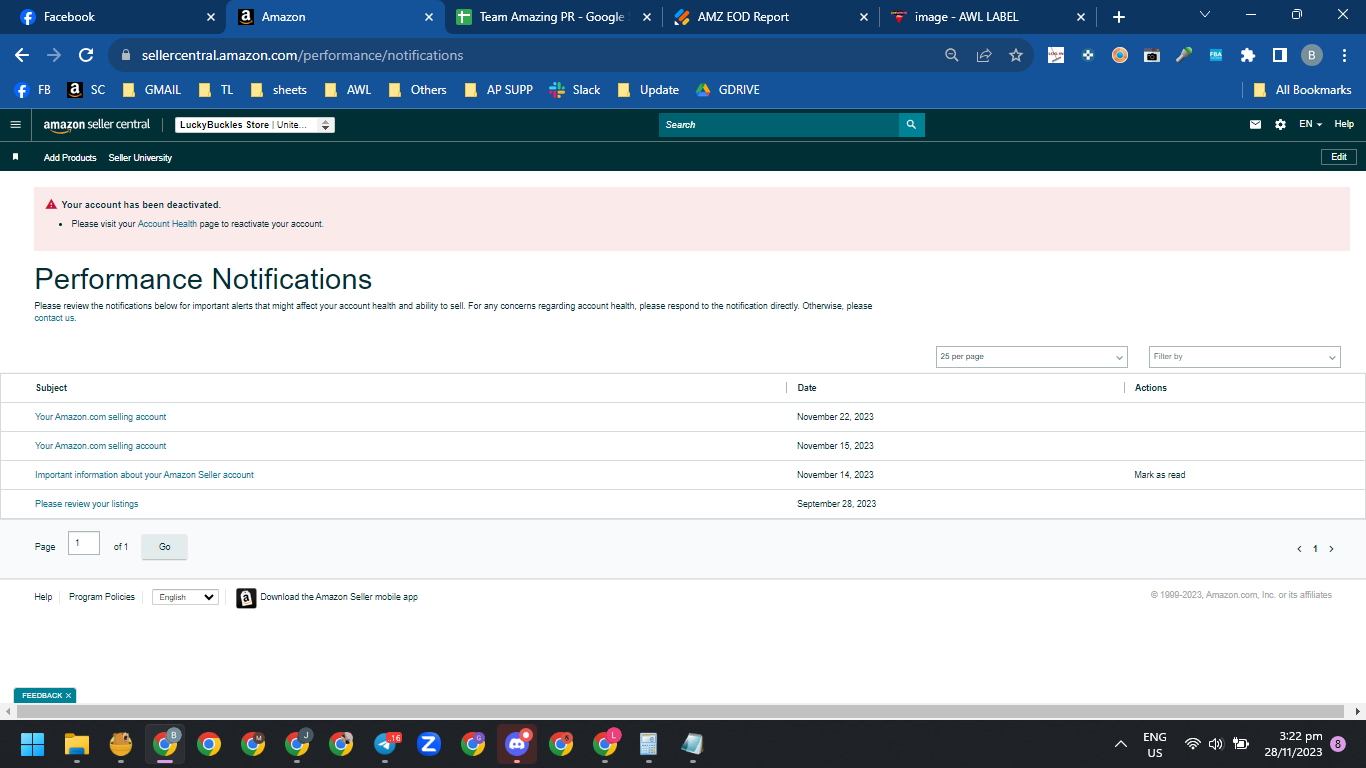Open the Help link in the top header
Viewport: 1366px width, 768px height.
coord(1344,124)
